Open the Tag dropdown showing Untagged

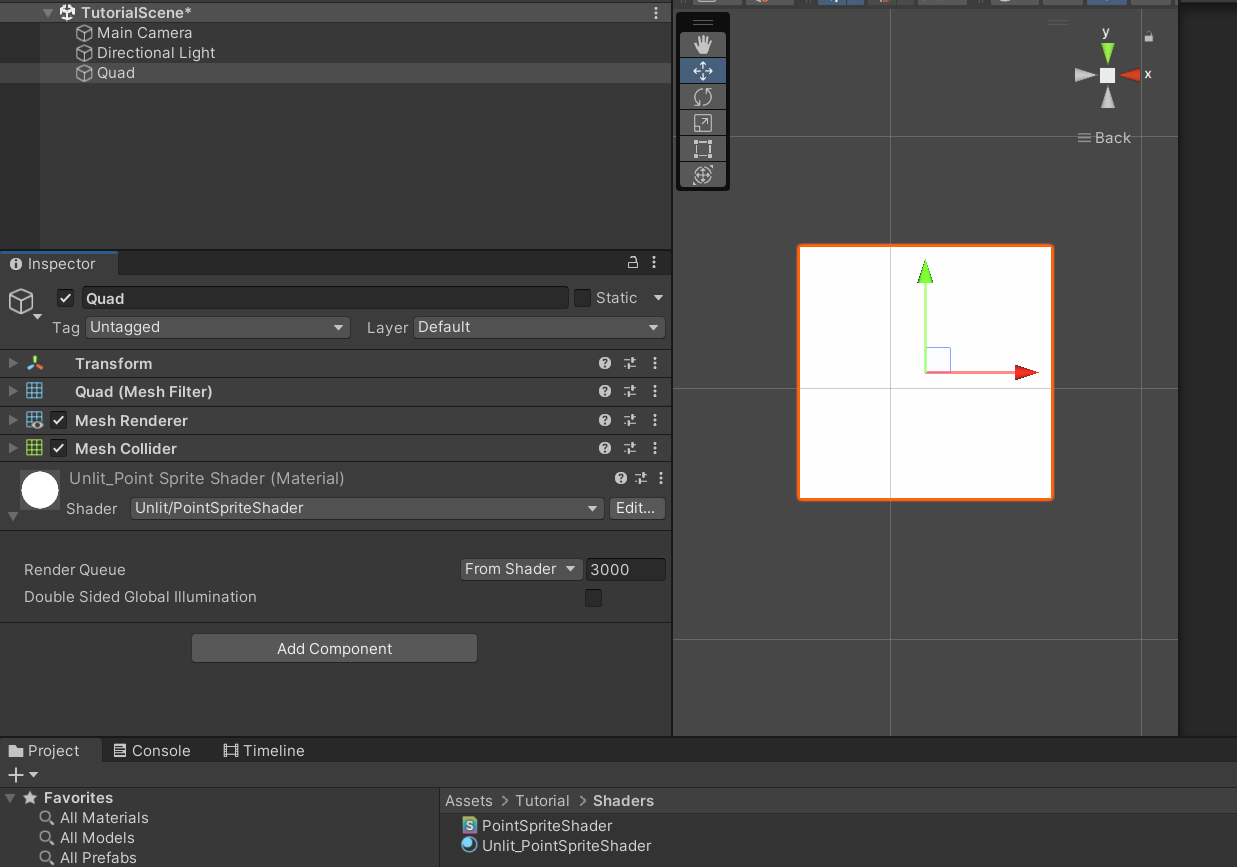tap(217, 327)
